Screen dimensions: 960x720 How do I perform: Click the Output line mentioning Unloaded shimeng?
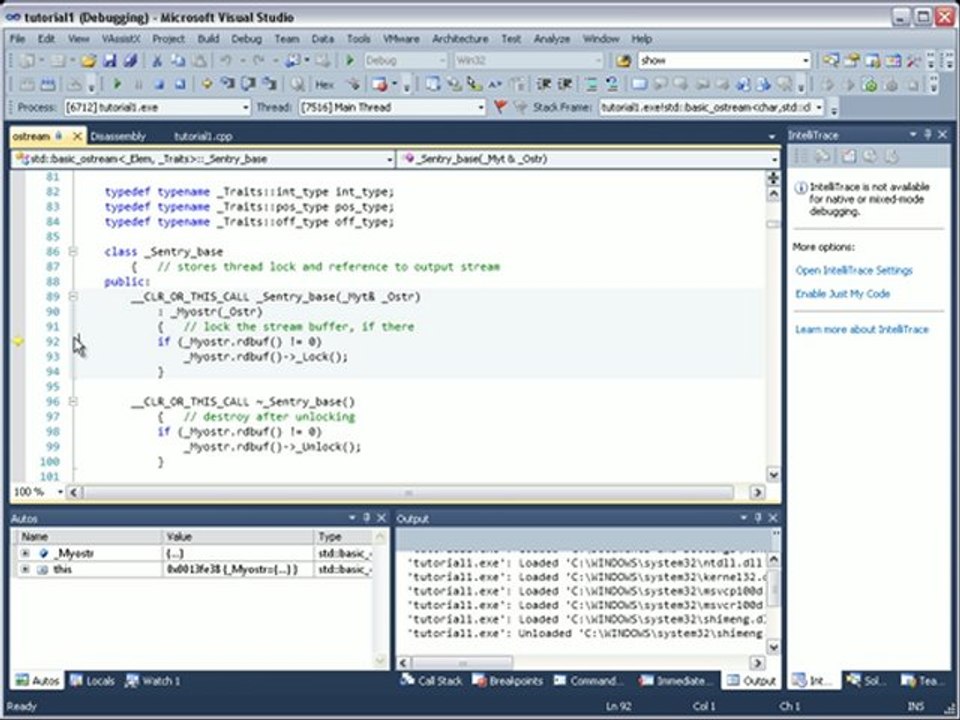(585, 634)
